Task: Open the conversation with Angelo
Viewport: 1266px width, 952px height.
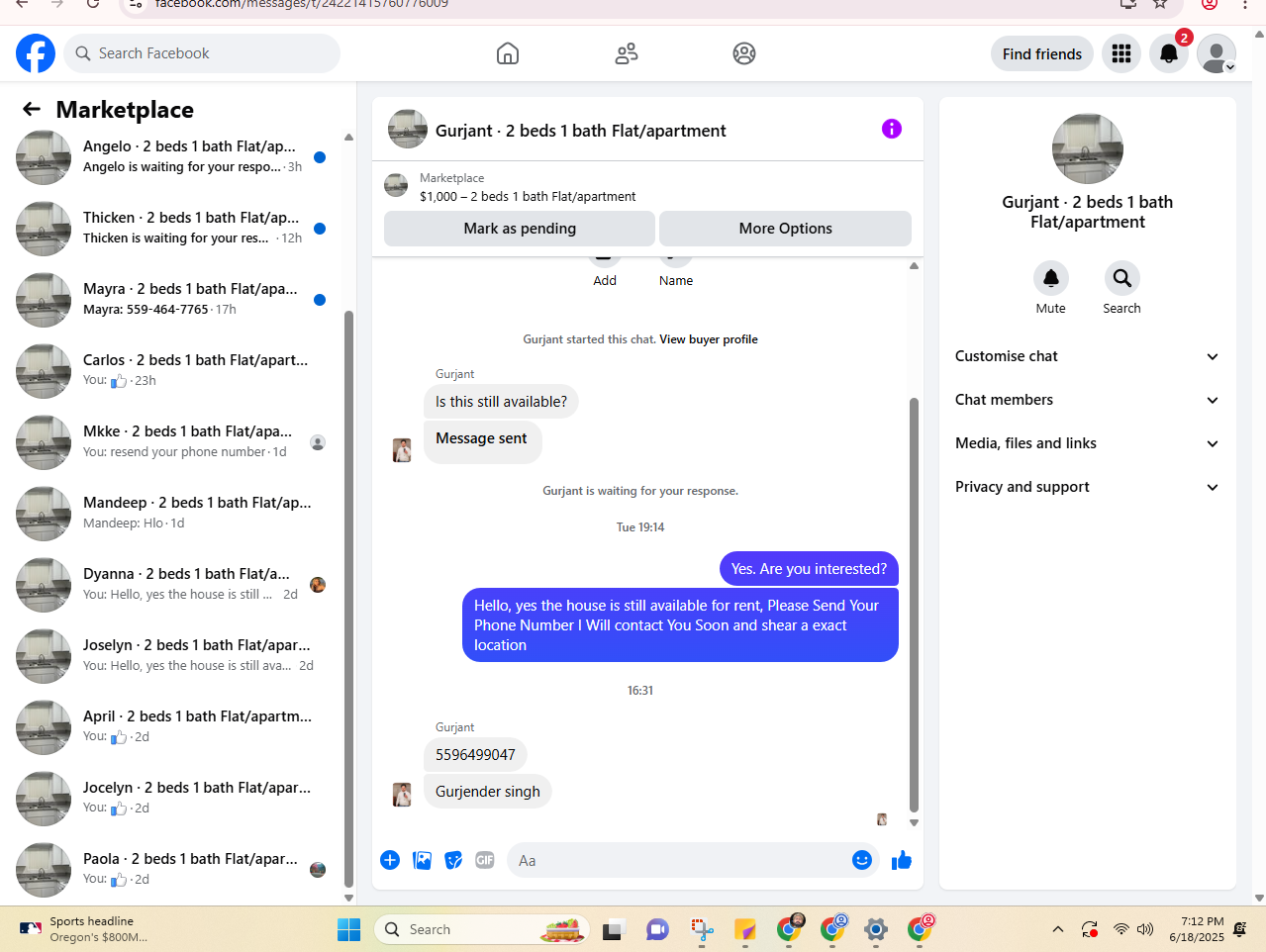Action: (x=171, y=157)
